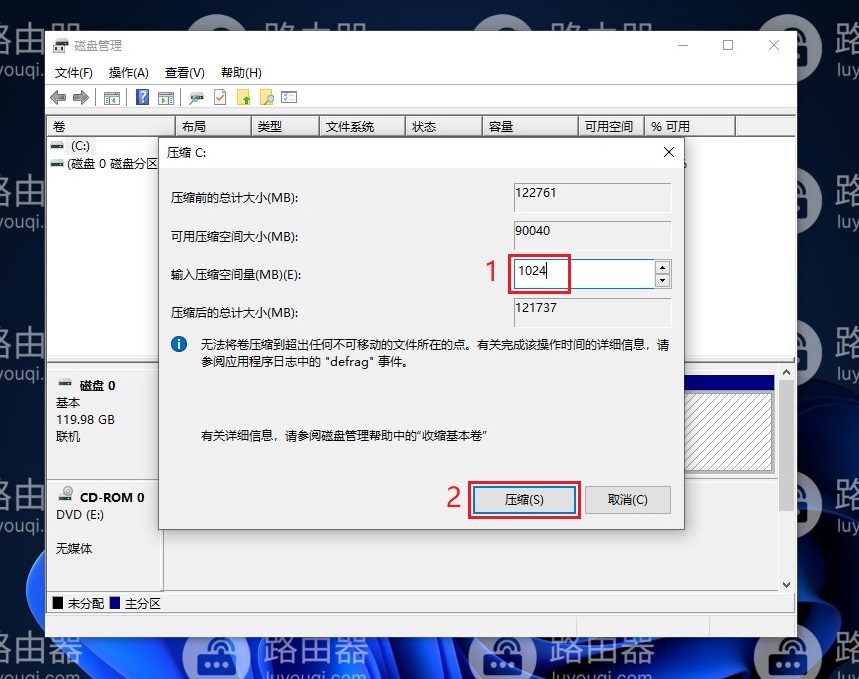
Task: Sort by the 文件系统 column header
Action: [x=362, y=127]
